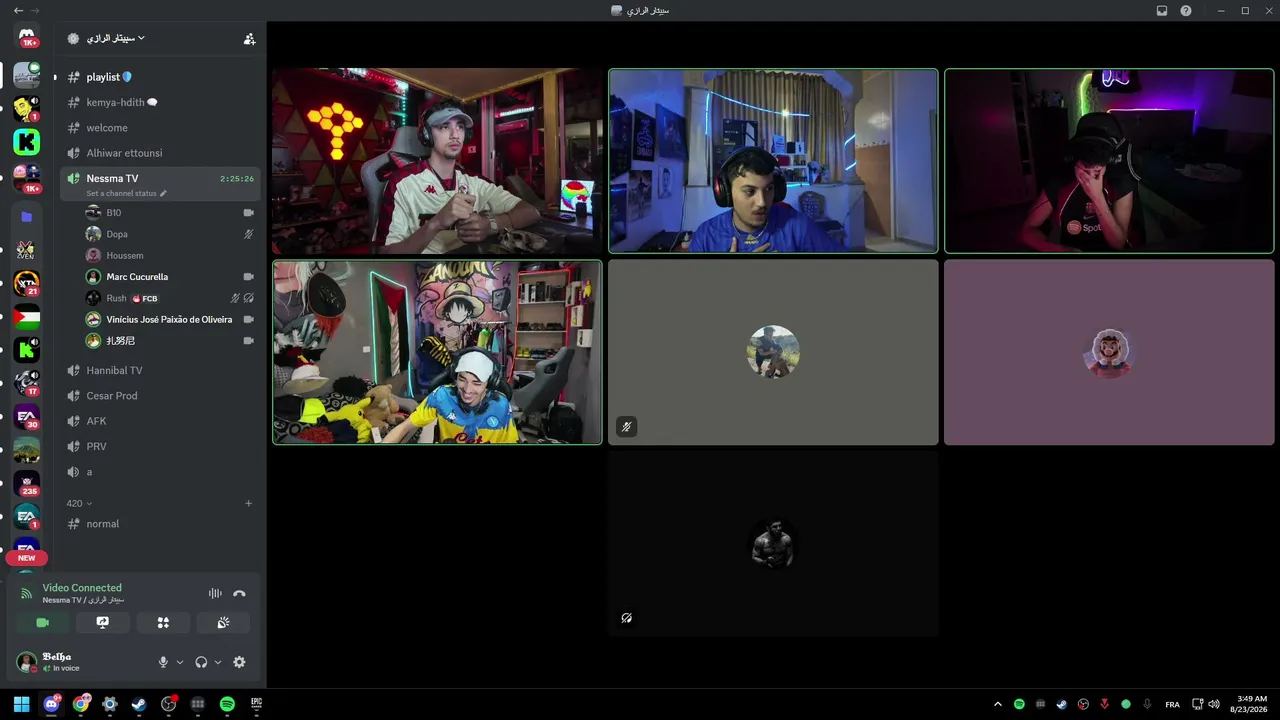The width and height of the screenshot is (1280, 720).
Task: Set a channel status for Nessma TV
Action: point(126,193)
